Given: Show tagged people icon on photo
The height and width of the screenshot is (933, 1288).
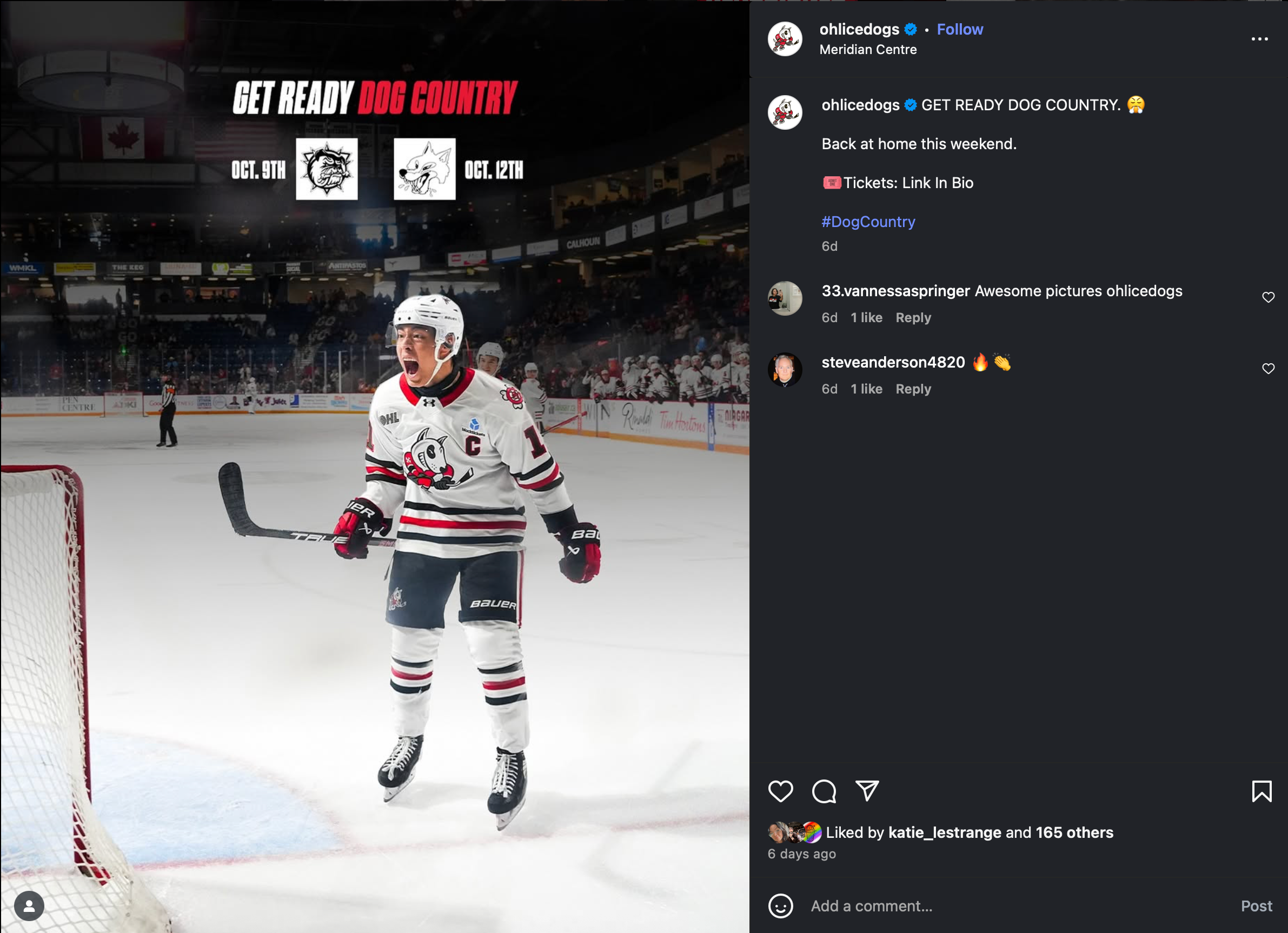Looking at the screenshot, I should 29,906.
